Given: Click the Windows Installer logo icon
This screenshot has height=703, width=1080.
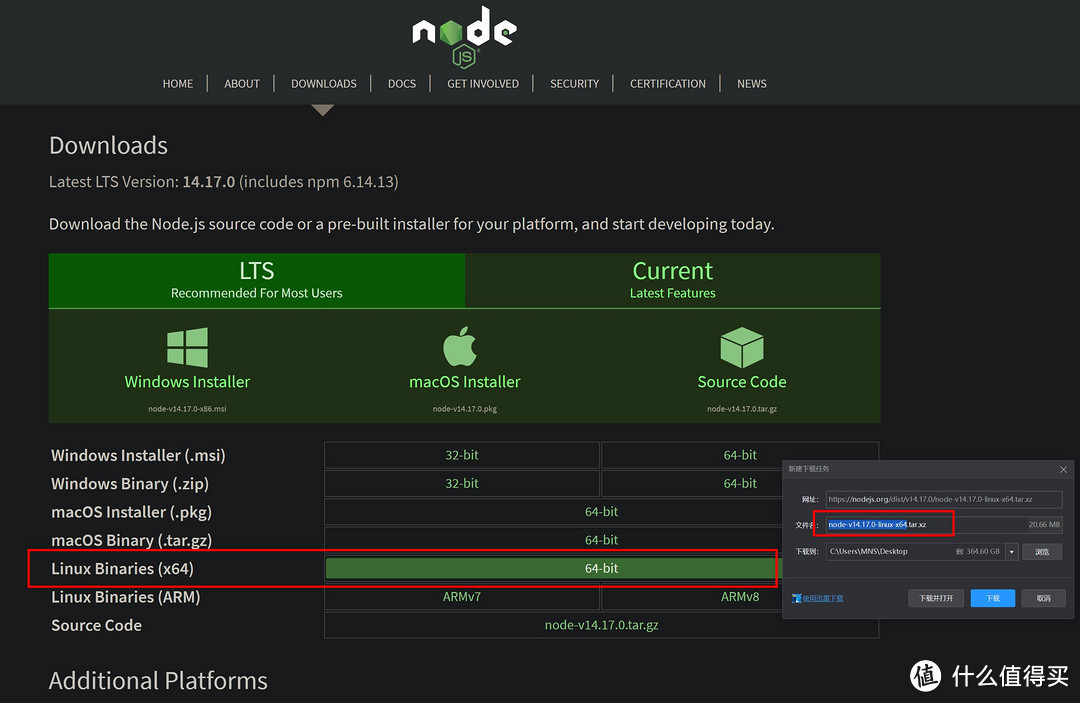Looking at the screenshot, I should 187,347.
